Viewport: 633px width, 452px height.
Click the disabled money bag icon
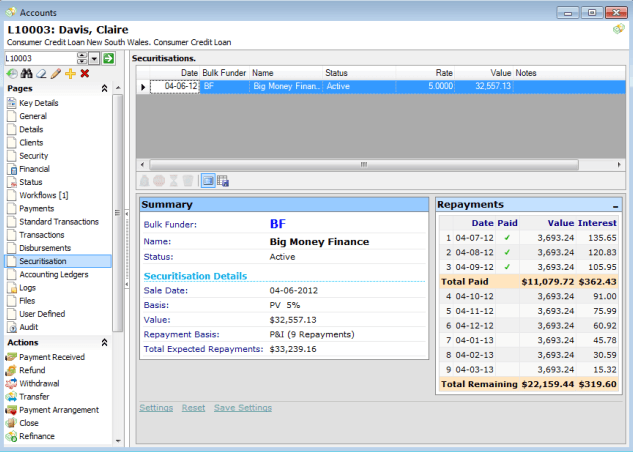tap(145, 181)
